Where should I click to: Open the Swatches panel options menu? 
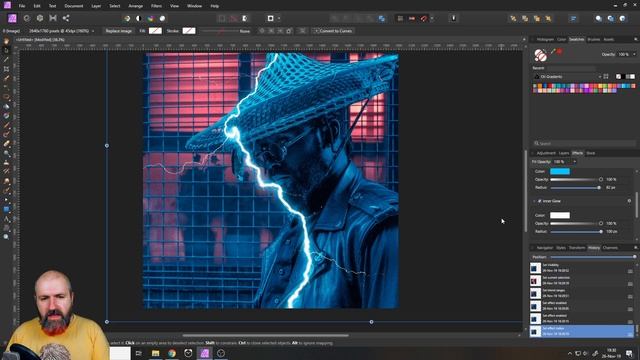(x=636, y=39)
